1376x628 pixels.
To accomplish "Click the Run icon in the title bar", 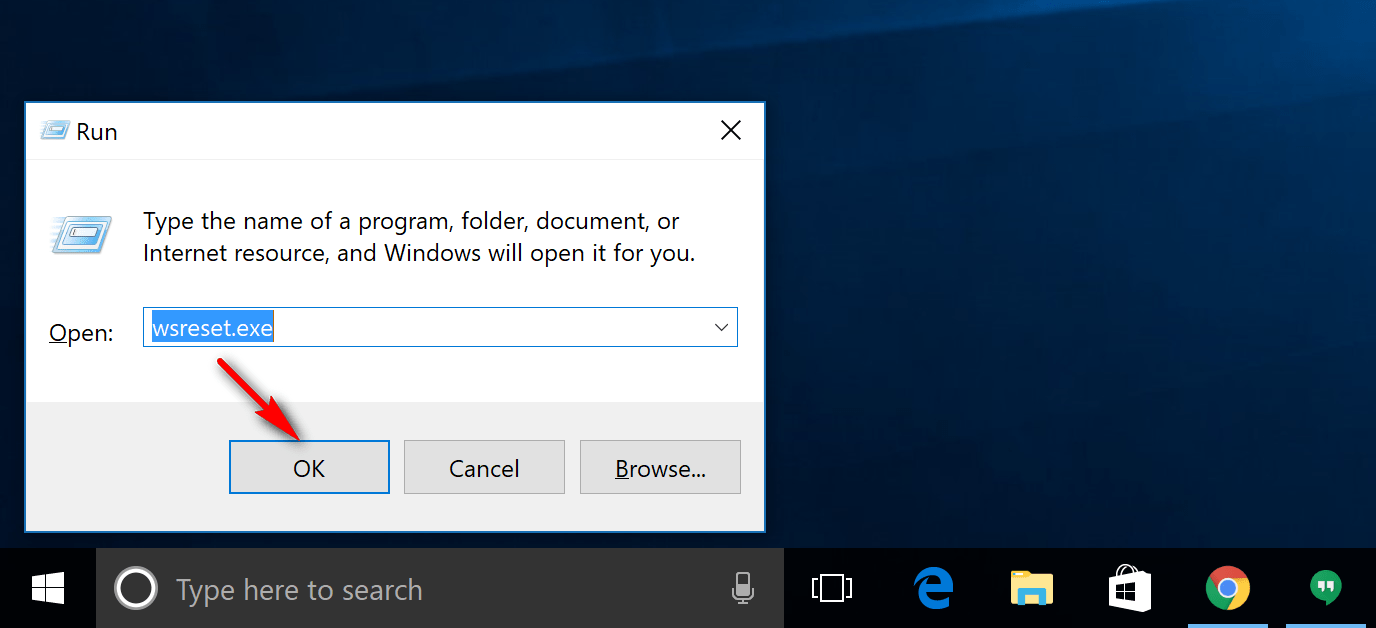I will (55, 130).
